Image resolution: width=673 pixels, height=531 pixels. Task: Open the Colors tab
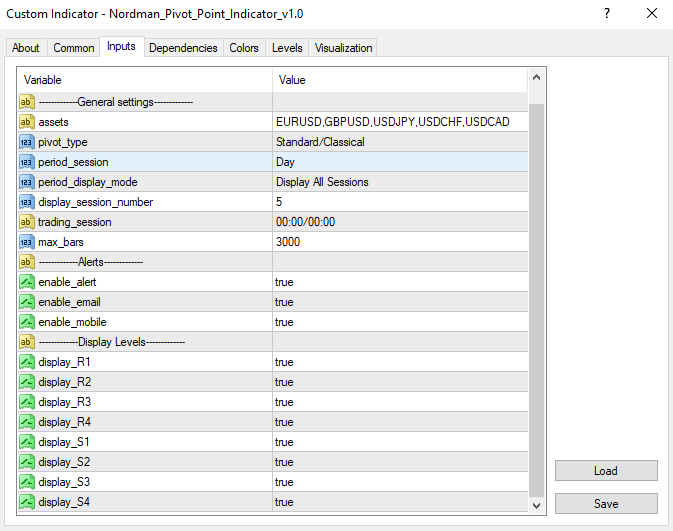click(244, 48)
